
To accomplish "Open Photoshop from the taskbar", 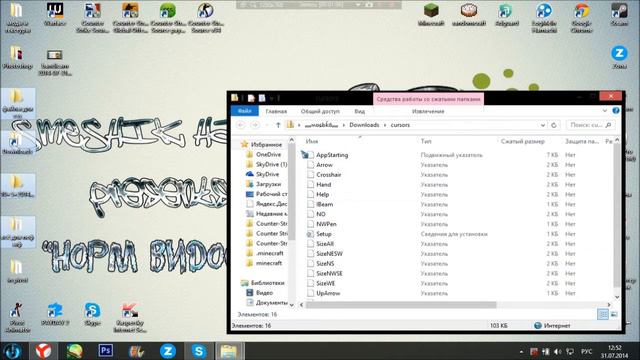I will tap(105, 351).
